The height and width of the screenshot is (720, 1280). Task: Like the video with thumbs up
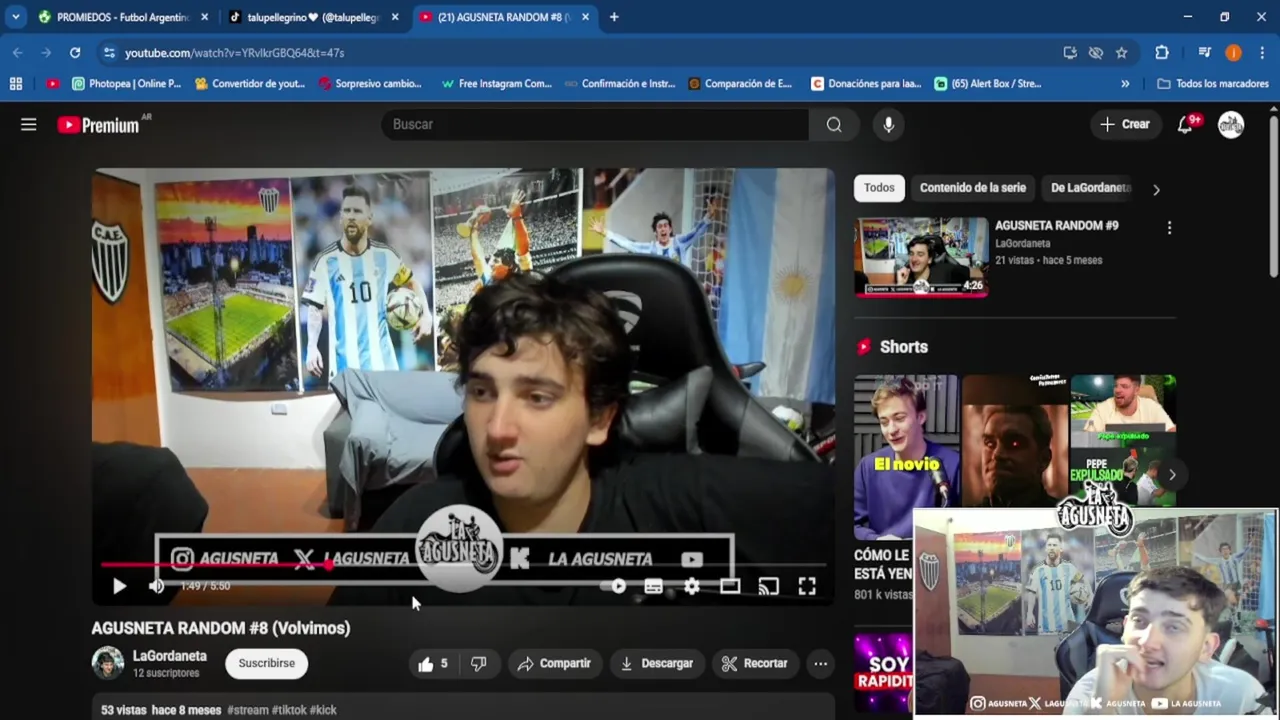tap(432, 663)
